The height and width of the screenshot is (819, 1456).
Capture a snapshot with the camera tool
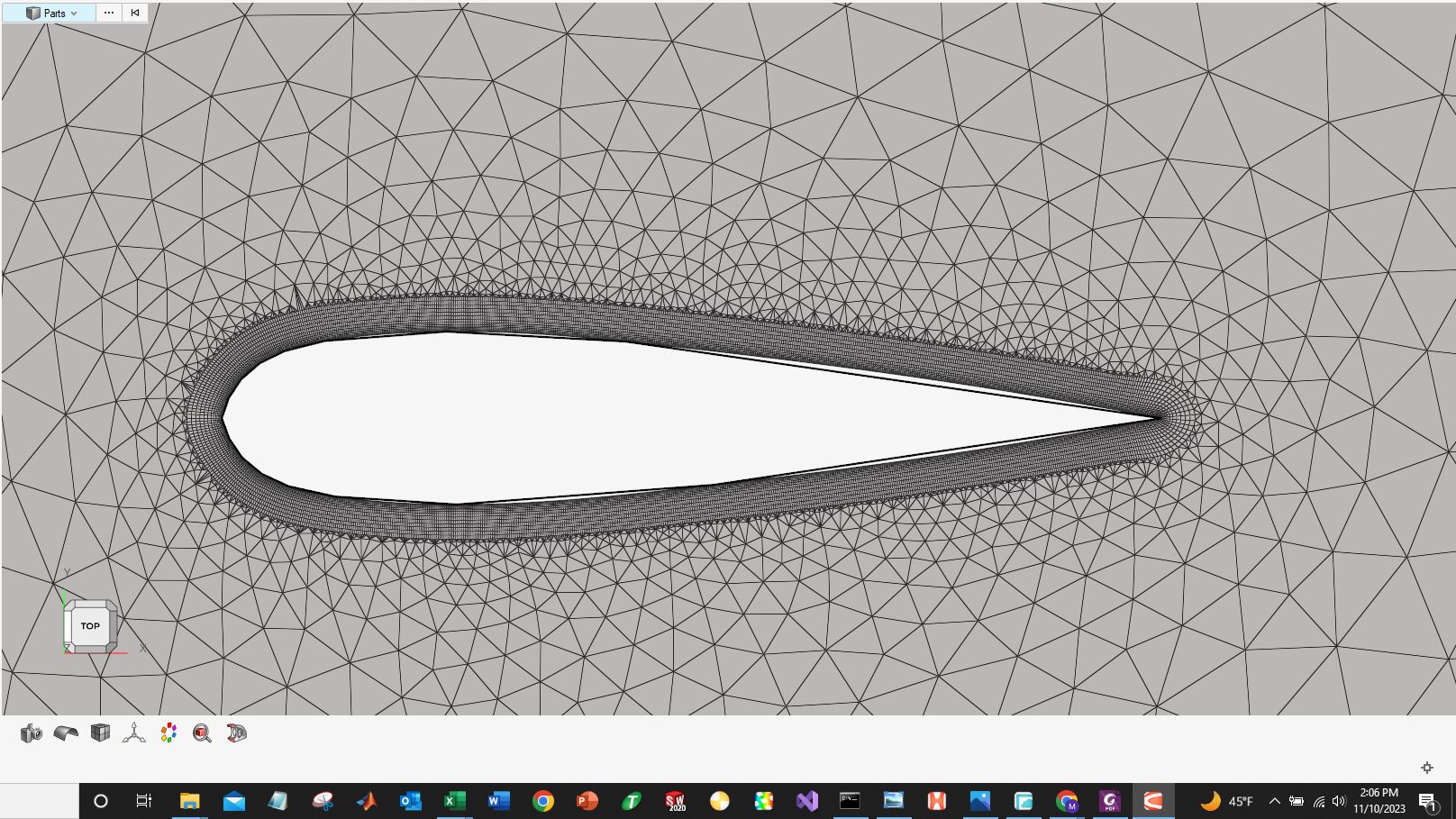pos(30,733)
